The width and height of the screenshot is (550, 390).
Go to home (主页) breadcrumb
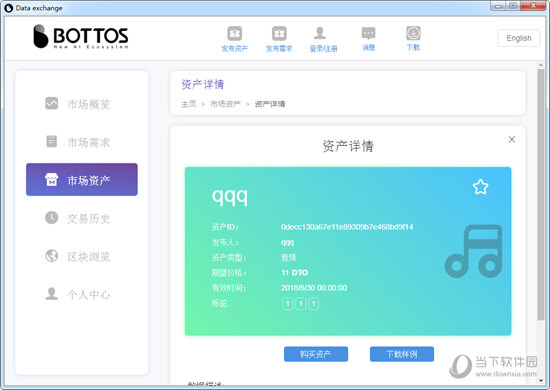pyautogui.click(x=188, y=104)
